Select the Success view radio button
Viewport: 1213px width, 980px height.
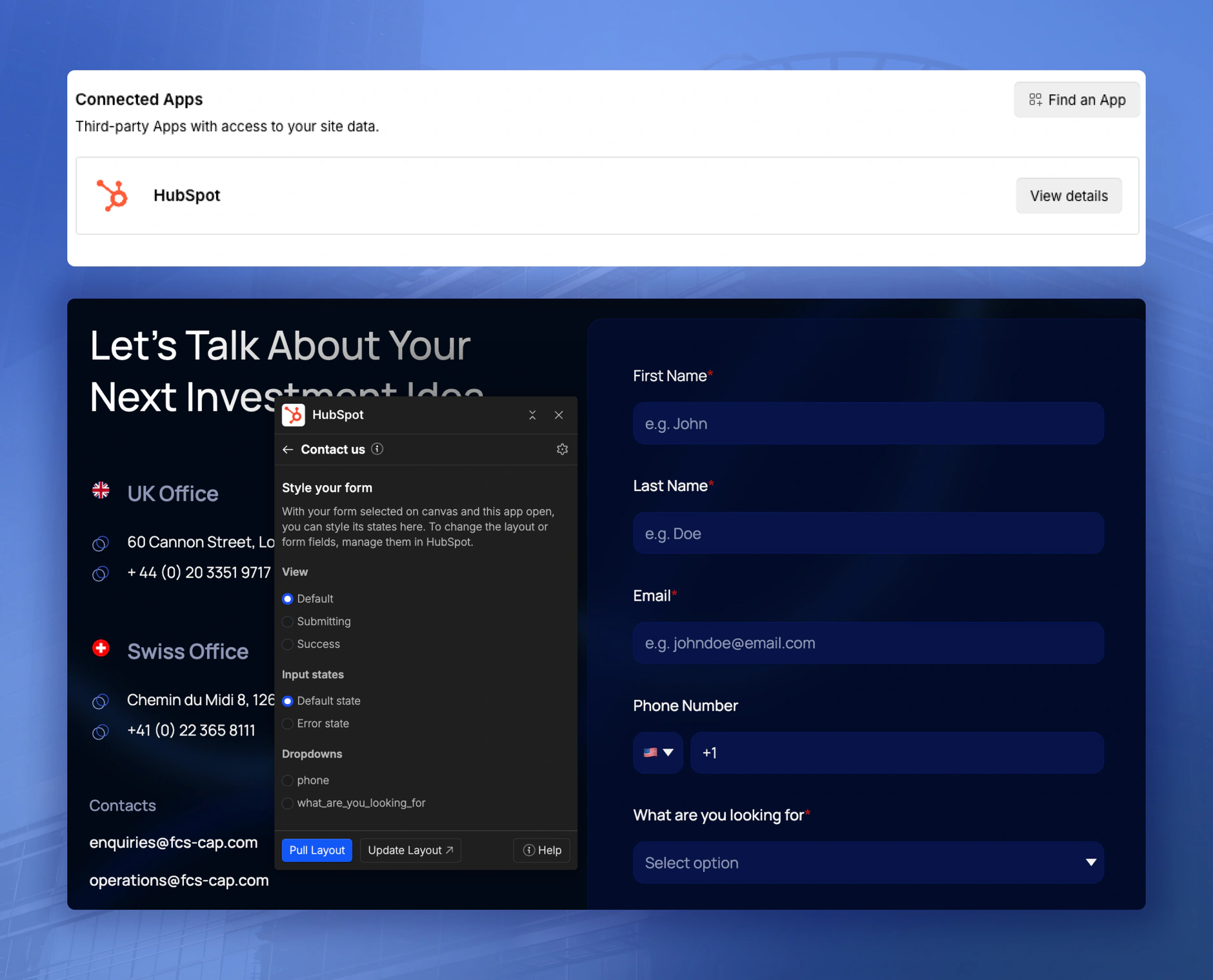click(288, 645)
